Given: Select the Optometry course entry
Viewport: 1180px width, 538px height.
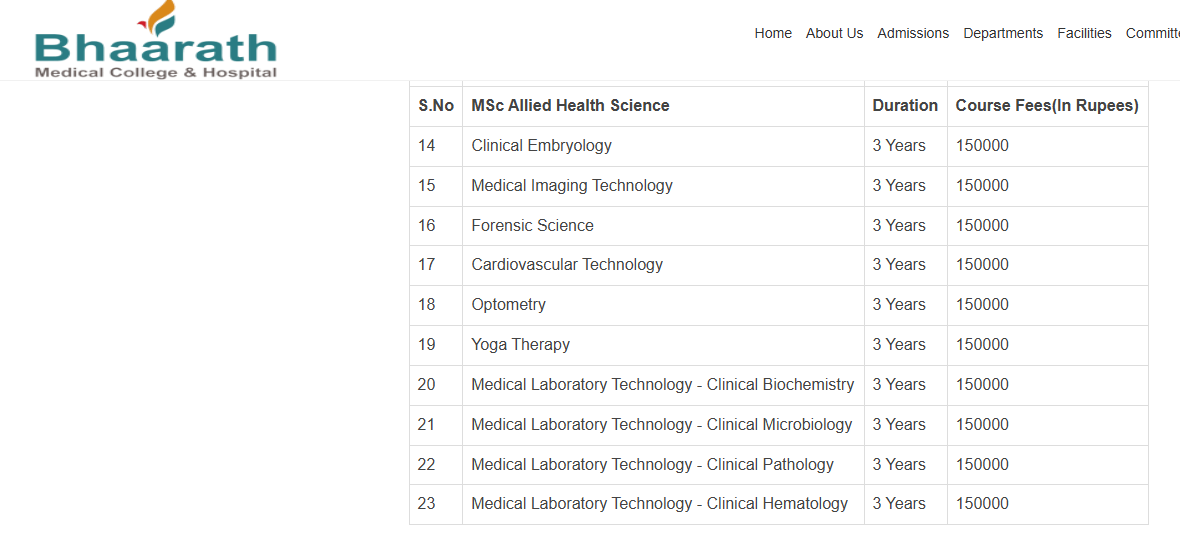Looking at the screenshot, I should pos(508,304).
